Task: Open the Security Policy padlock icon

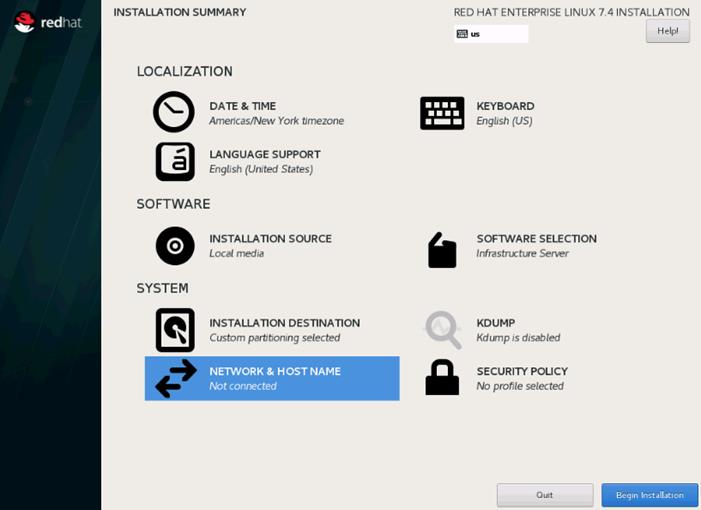Action: coord(442,377)
